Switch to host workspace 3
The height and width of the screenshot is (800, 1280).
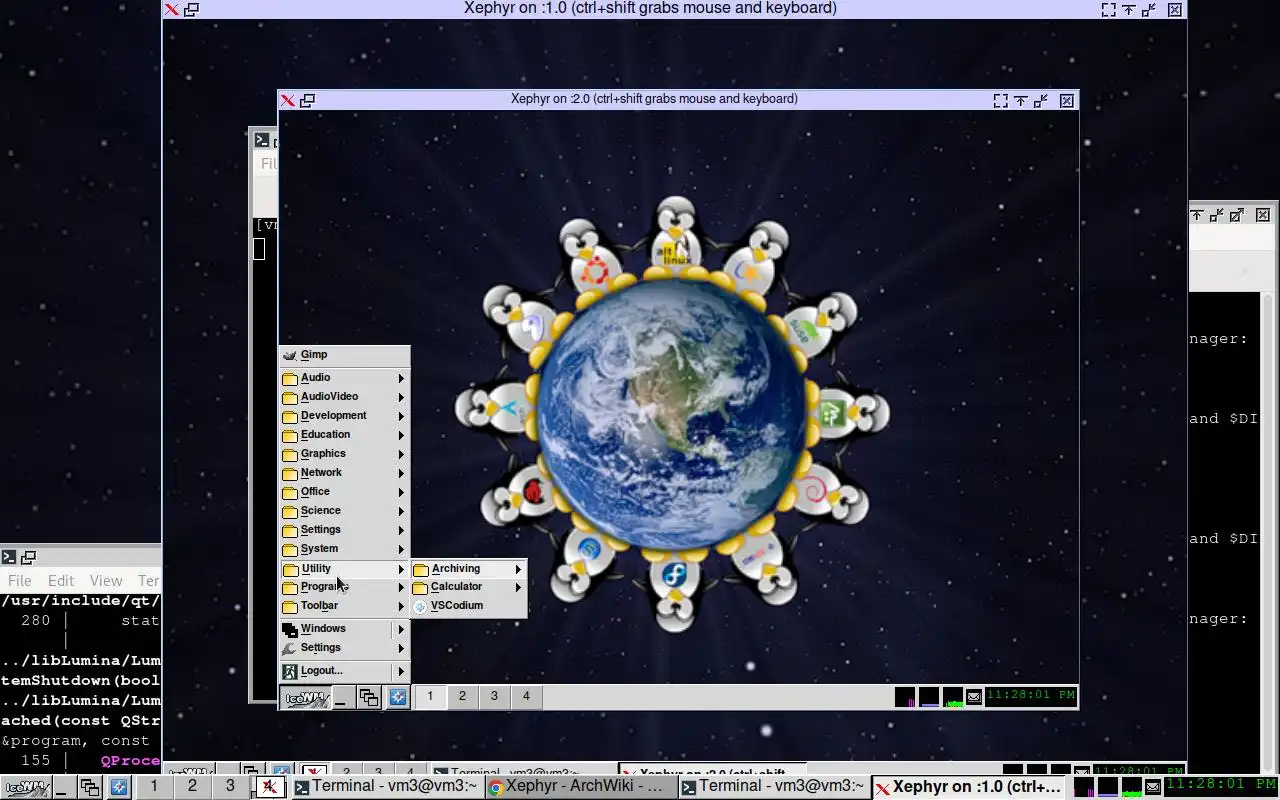[230, 786]
